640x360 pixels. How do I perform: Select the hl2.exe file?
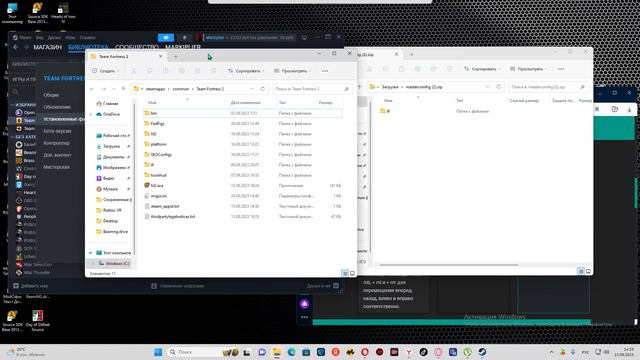click(x=243, y=185)
